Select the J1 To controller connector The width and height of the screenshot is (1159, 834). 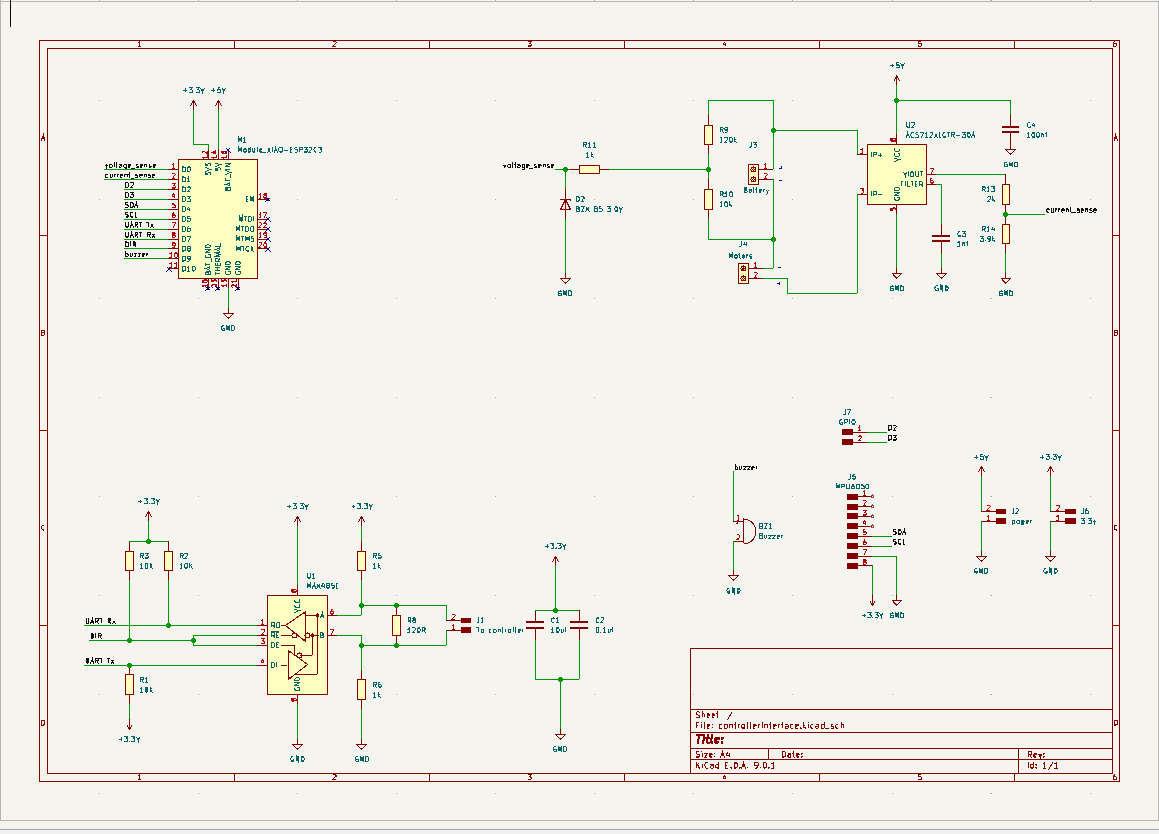click(x=465, y=625)
